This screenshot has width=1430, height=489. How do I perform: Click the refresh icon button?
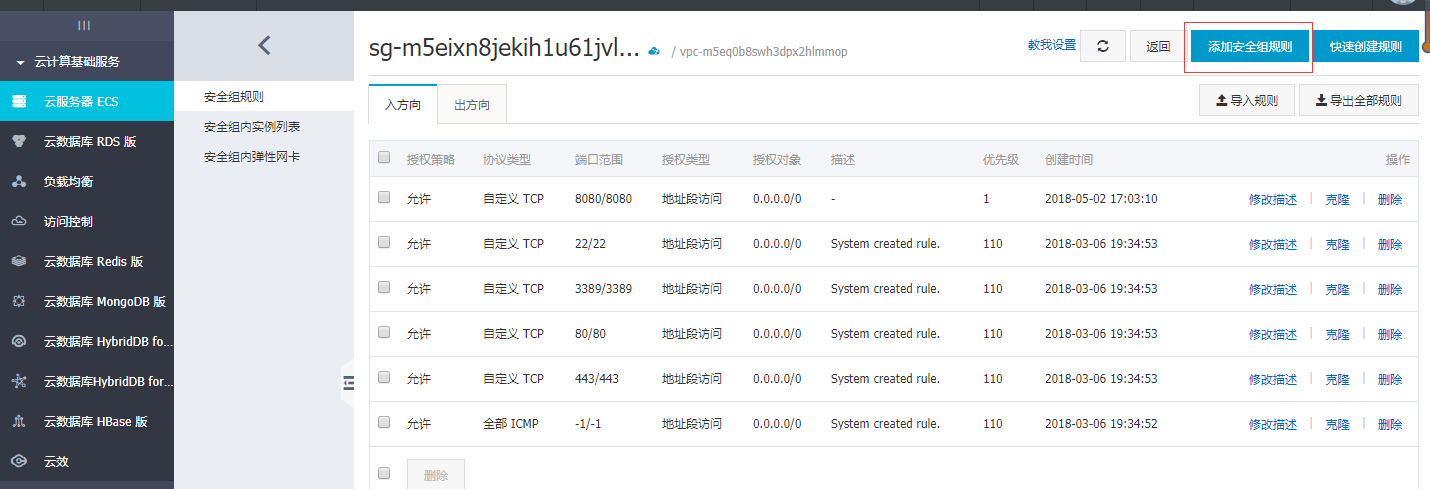coord(1103,46)
